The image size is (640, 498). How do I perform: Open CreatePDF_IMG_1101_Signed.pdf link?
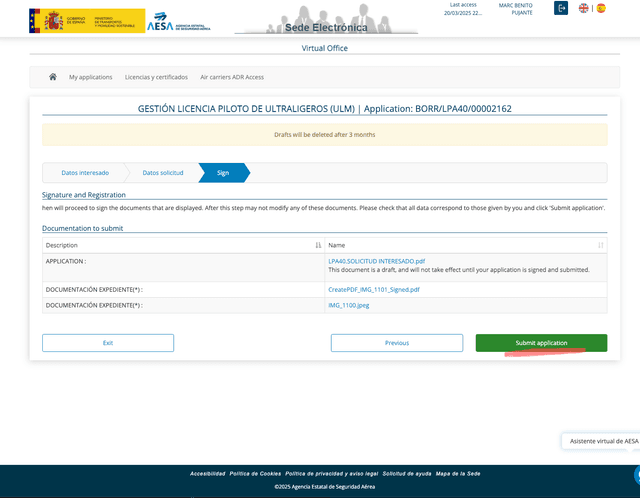coord(374,289)
